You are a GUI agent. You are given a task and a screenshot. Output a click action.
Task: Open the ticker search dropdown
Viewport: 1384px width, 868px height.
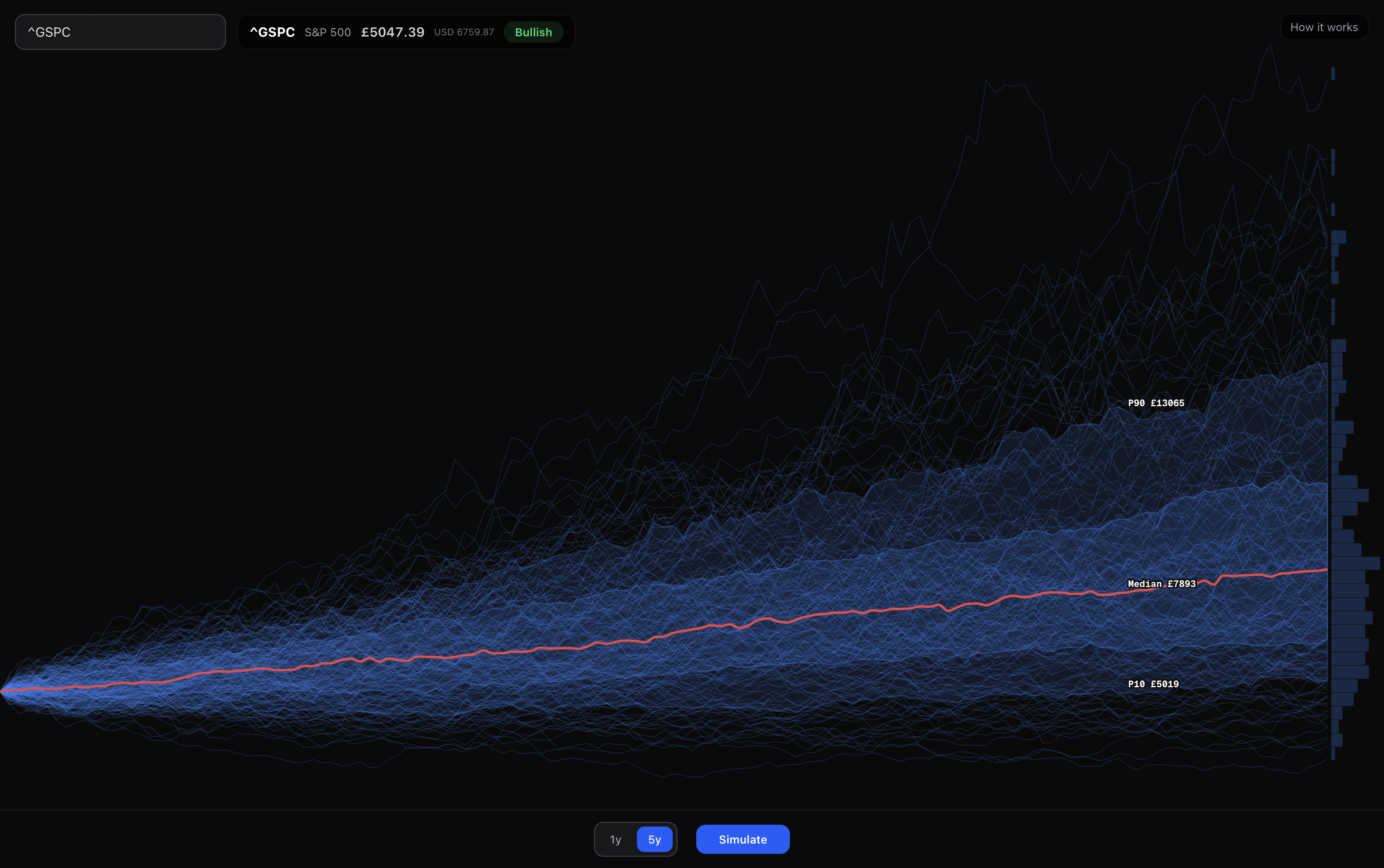pos(120,32)
